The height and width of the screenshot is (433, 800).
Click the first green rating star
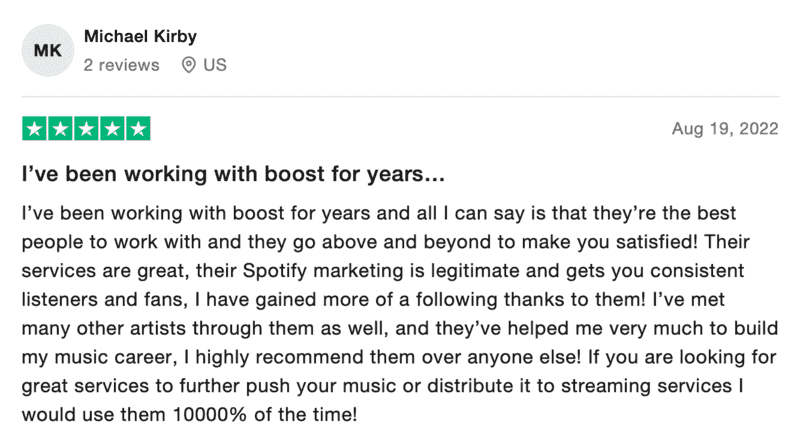[x=35, y=129]
